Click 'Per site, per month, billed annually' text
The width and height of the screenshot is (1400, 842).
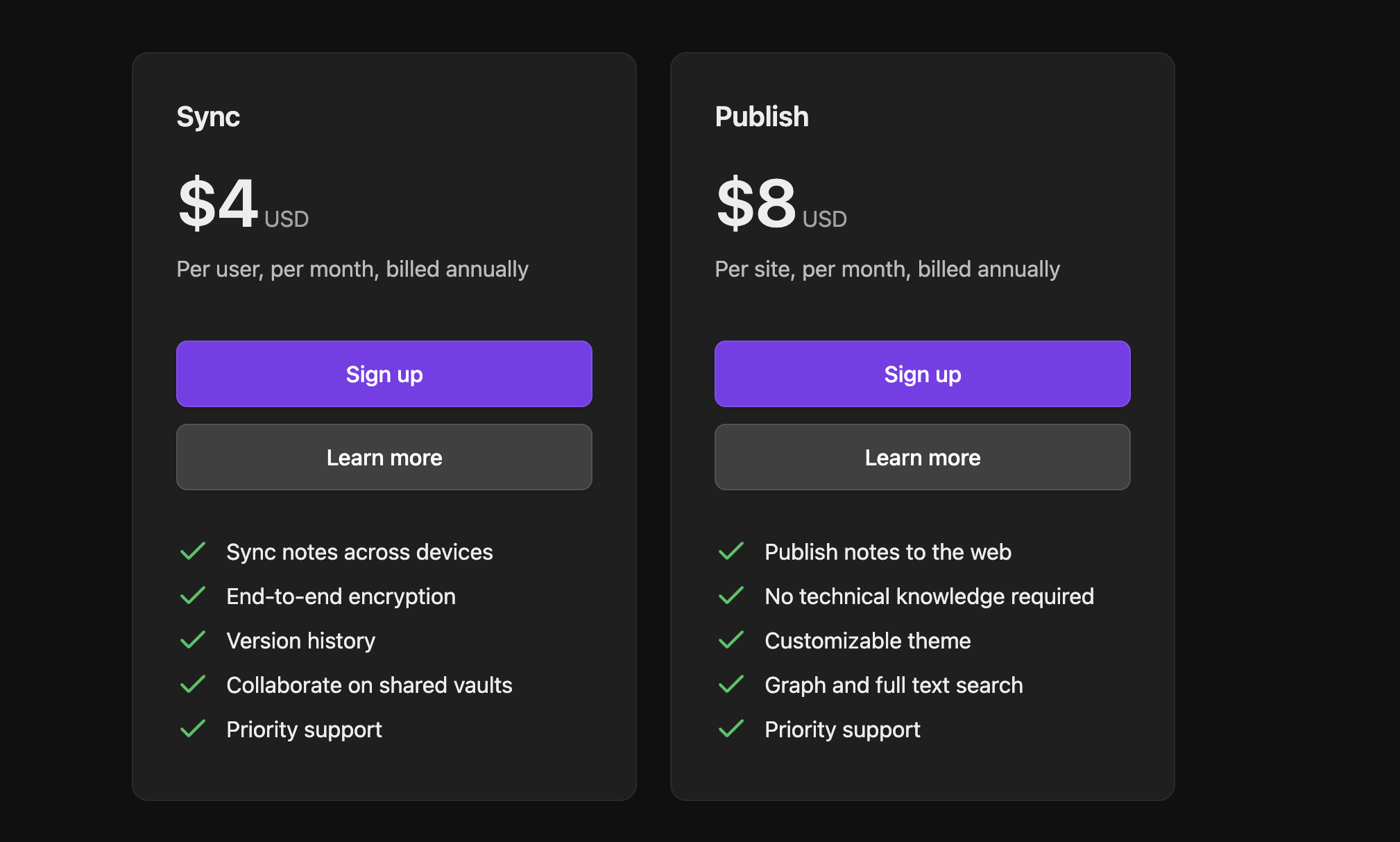tap(887, 269)
